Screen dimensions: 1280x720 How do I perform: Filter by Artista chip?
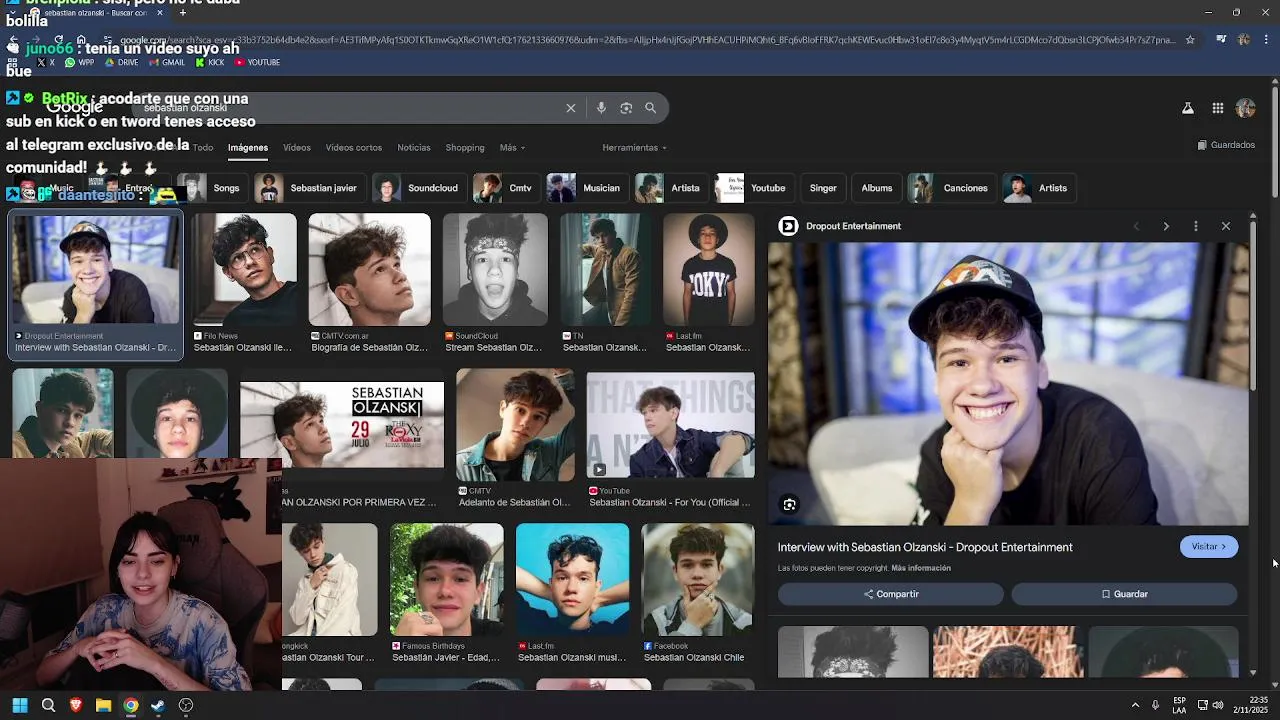671,188
